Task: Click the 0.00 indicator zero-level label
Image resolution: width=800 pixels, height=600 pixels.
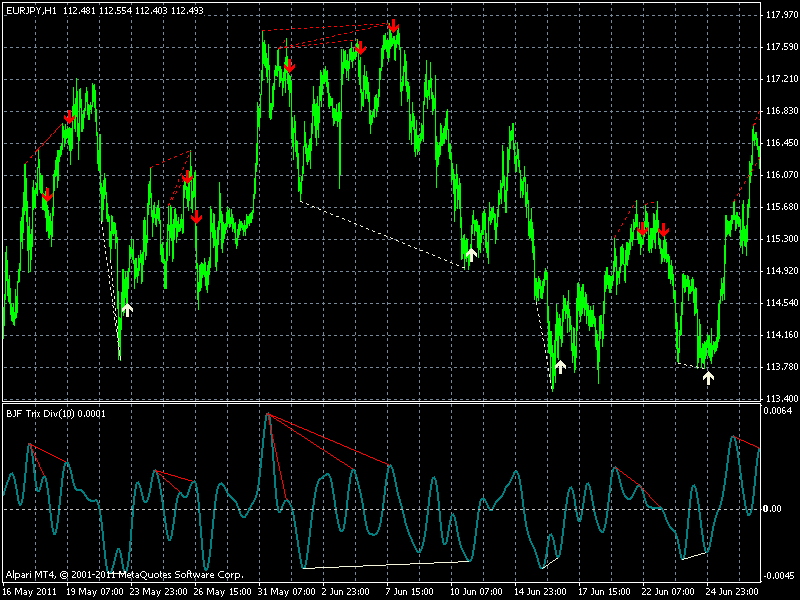Action: 772,509
